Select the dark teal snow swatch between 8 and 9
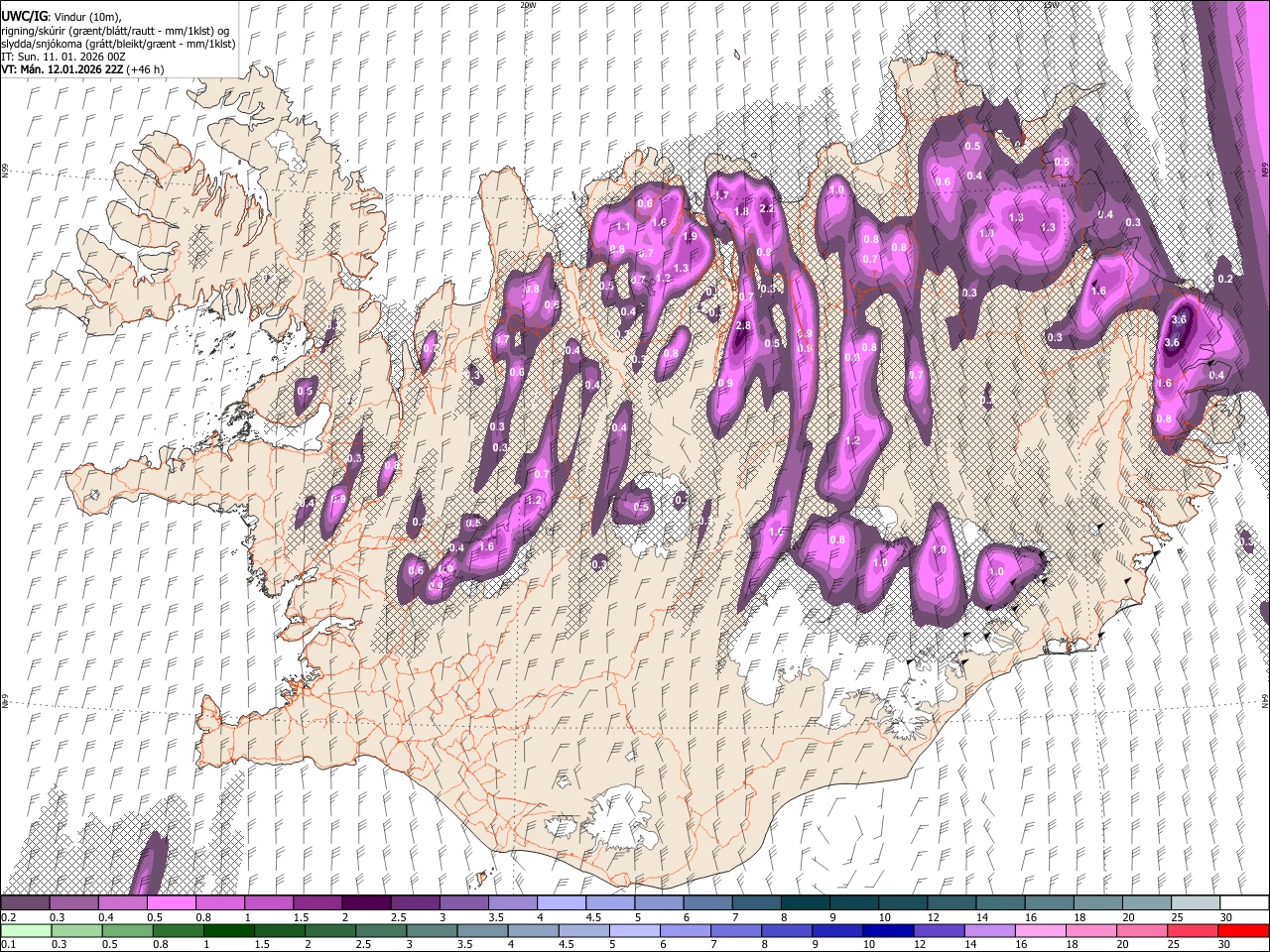This screenshot has height=952, width=1270. [x=806, y=903]
